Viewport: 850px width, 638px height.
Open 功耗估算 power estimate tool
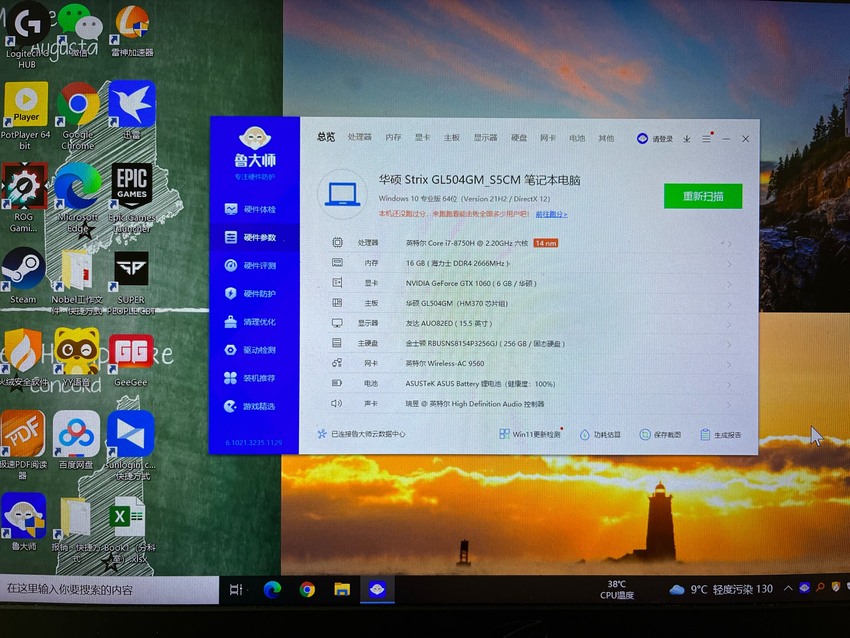(x=600, y=435)
